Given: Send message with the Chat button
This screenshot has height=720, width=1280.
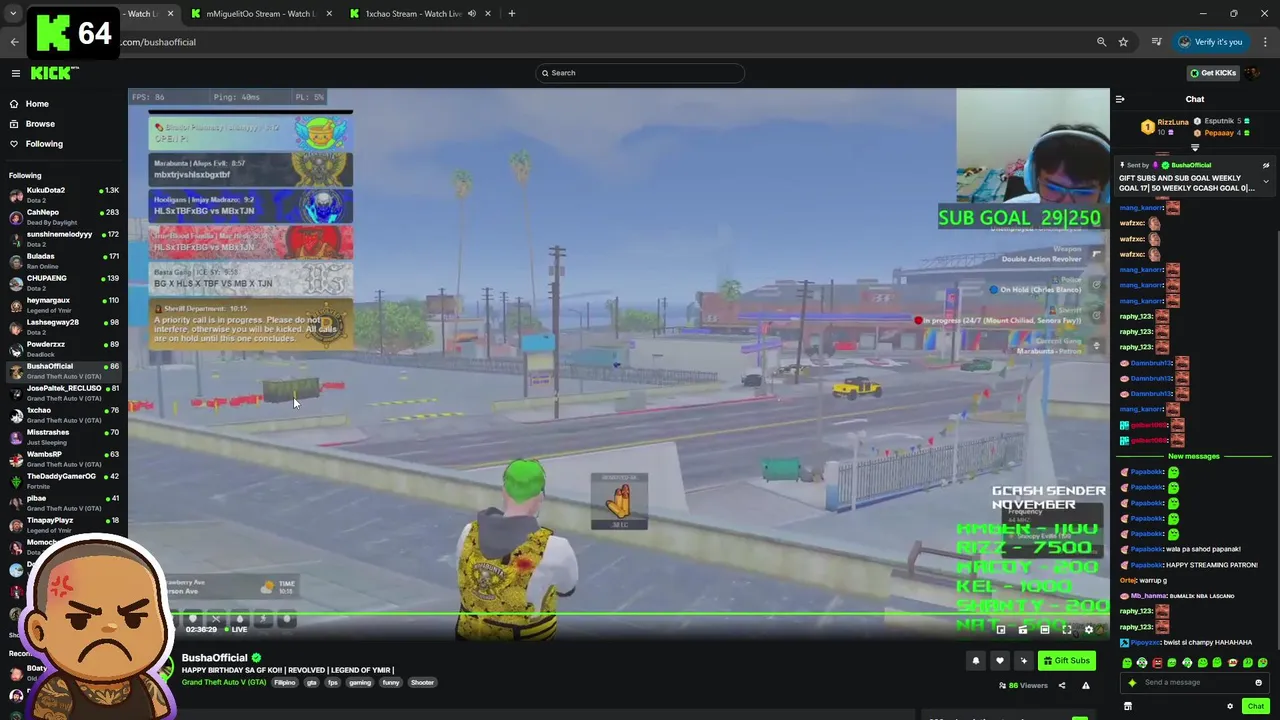Looking at the screenshot, I should (x=1255, y=707).
